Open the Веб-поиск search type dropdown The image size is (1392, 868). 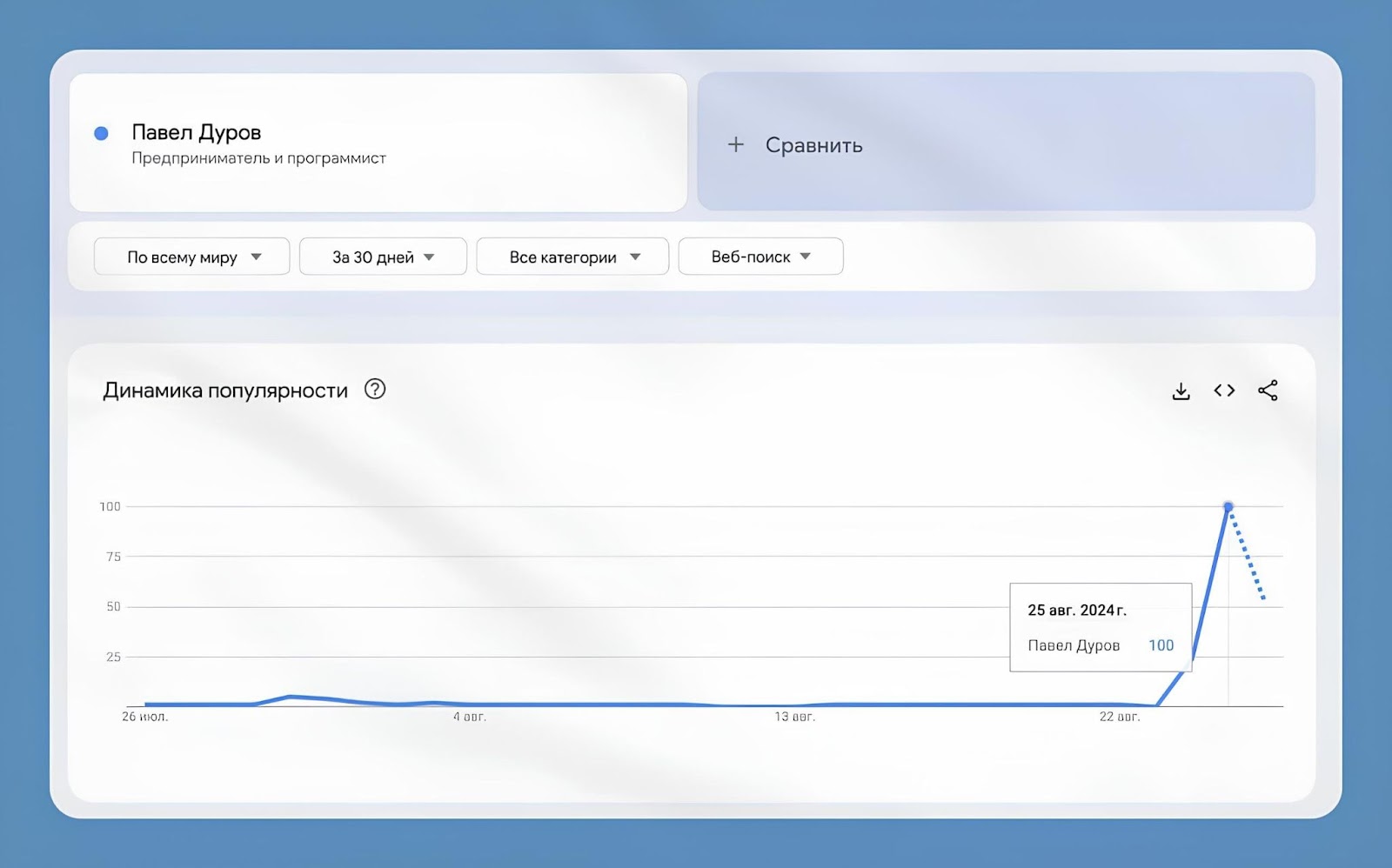[760, 257]
